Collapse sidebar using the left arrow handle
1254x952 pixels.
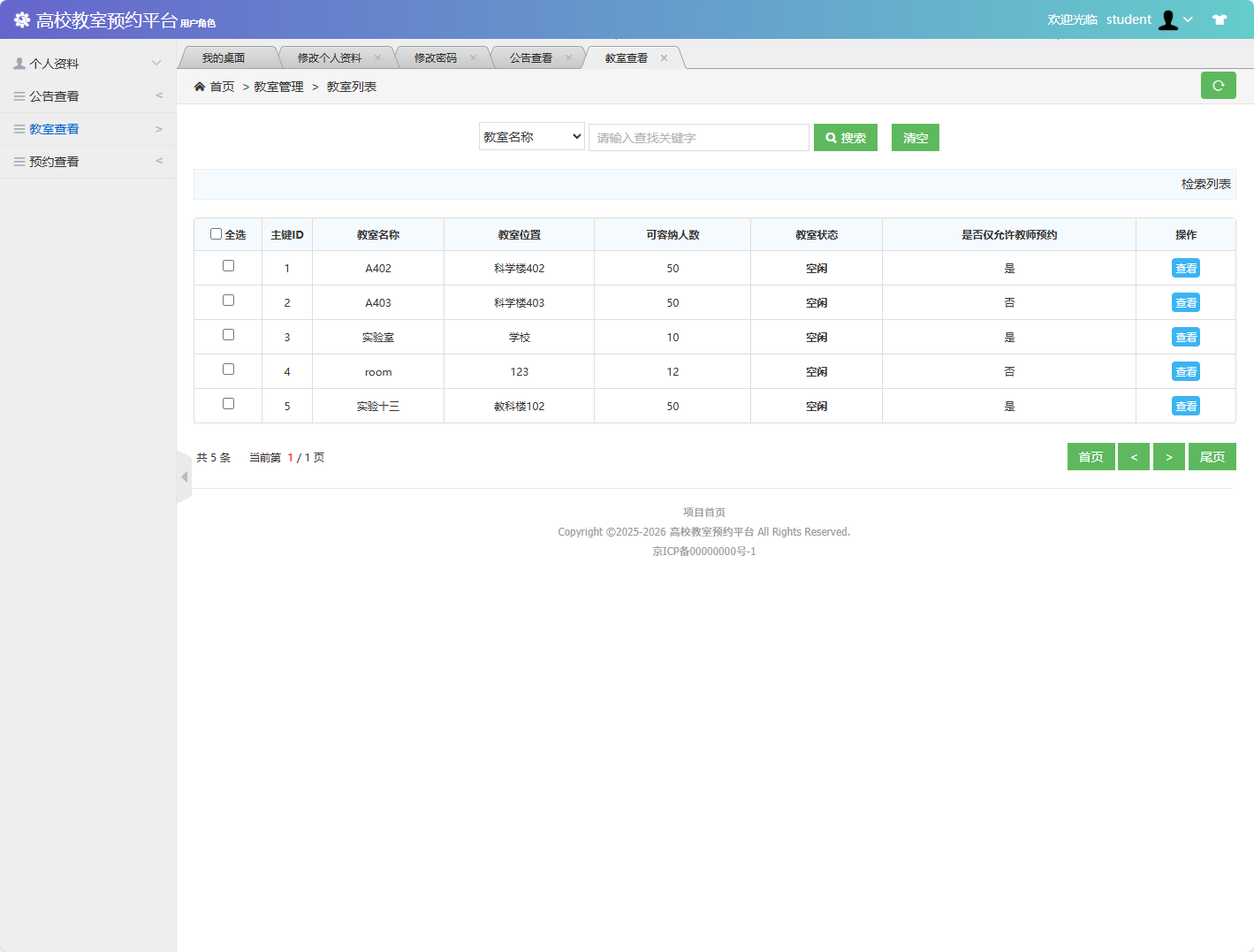coord(184,477)
